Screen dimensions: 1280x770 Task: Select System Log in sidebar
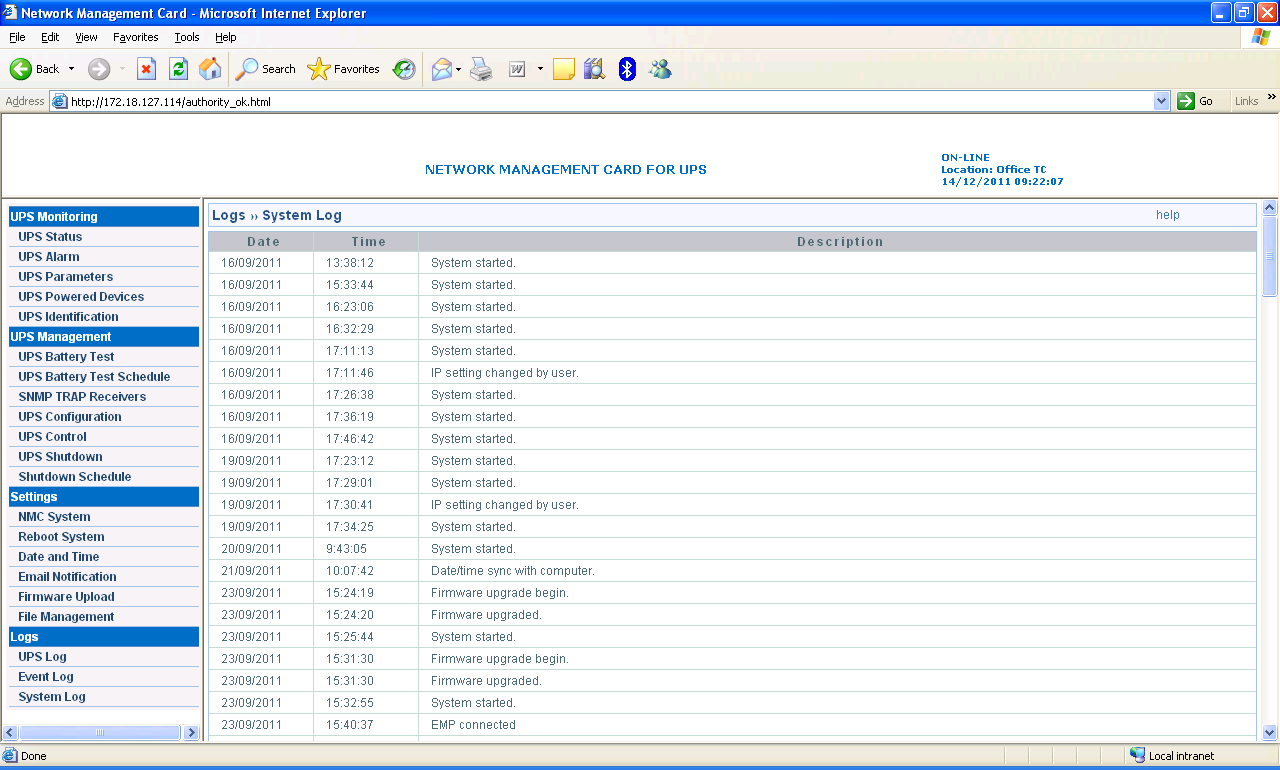(x=52, y=697)
